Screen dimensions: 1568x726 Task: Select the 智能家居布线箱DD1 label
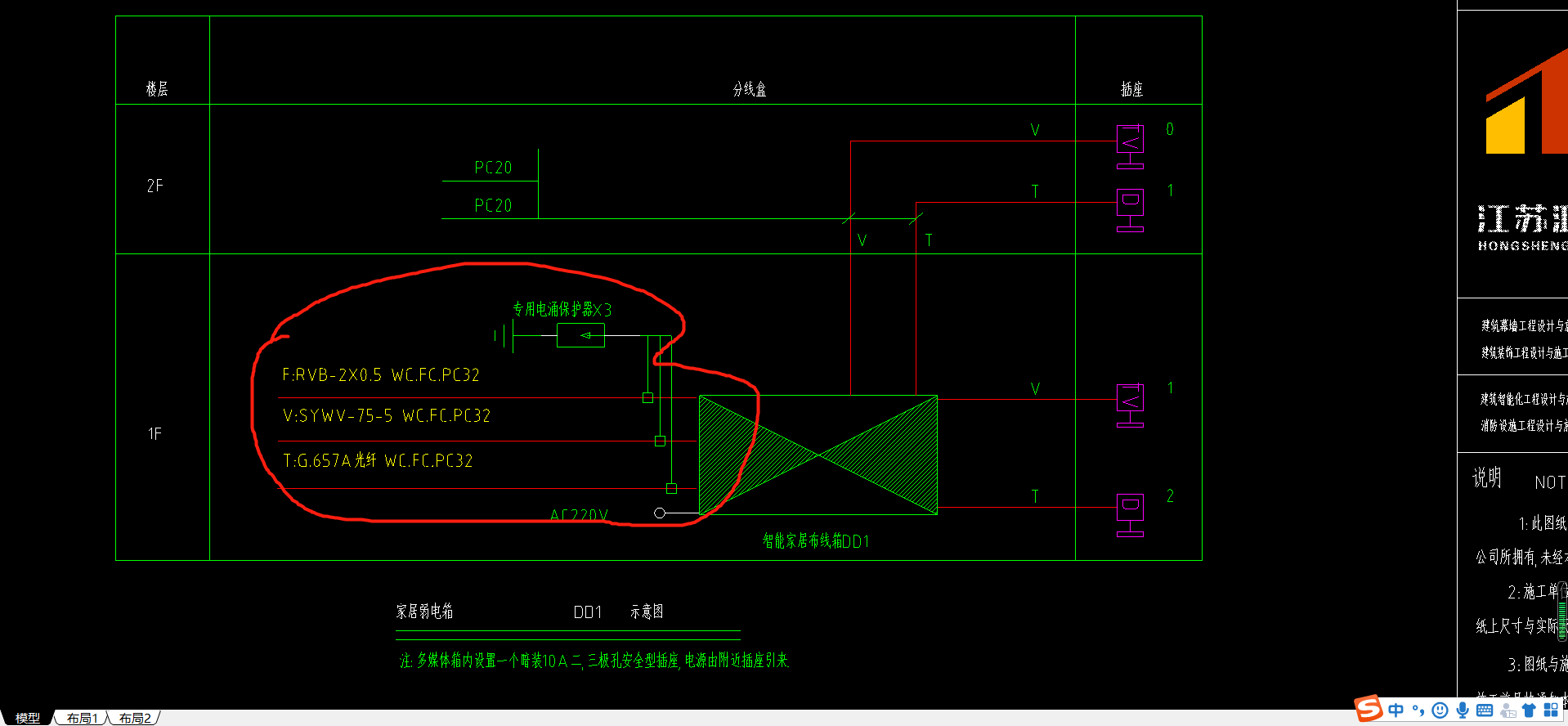816,541
